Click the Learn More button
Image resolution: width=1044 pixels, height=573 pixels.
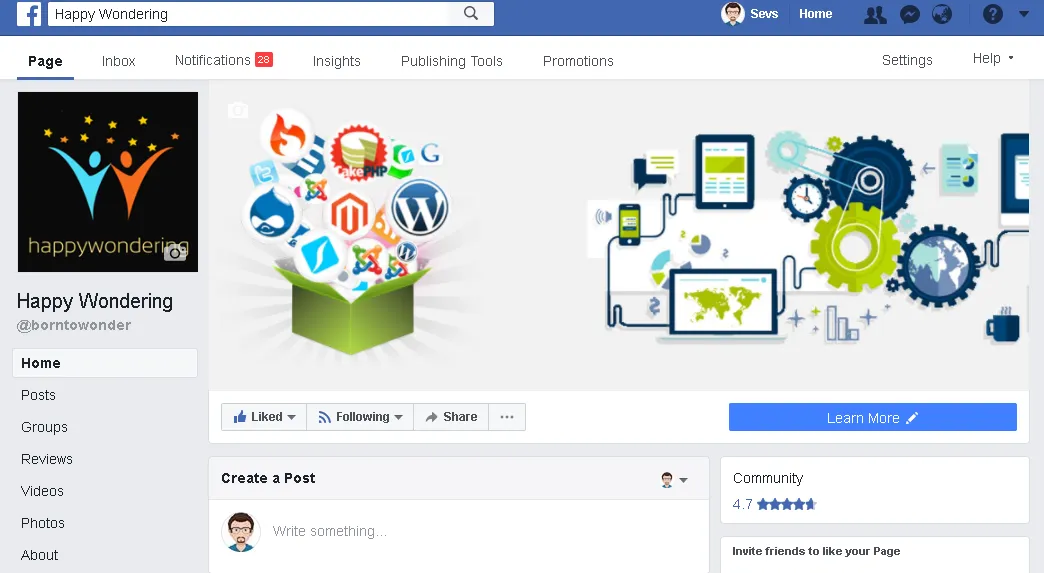(872, 417)
